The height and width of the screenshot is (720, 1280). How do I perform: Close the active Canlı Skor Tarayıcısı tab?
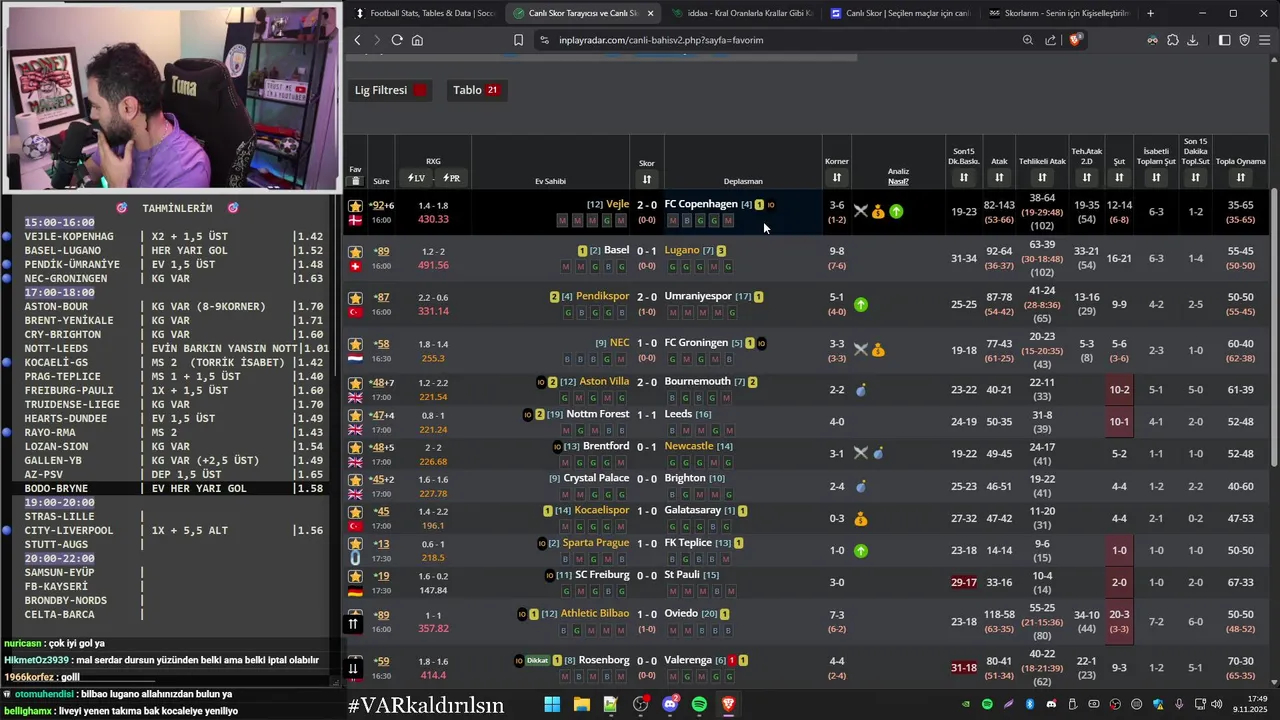point(651,13)
